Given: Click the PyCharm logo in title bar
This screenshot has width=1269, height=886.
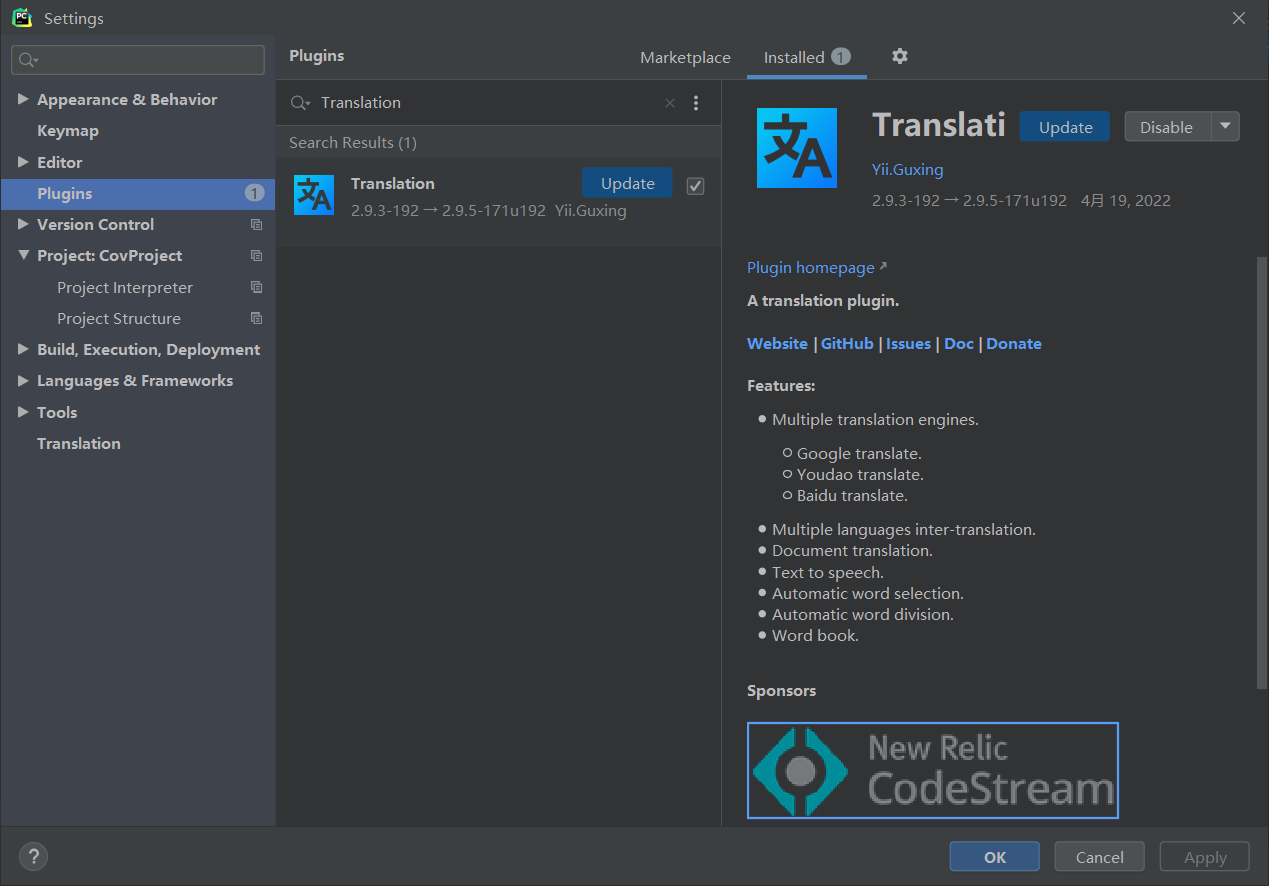Looking at the screenshot, I should tap(22, 18).
